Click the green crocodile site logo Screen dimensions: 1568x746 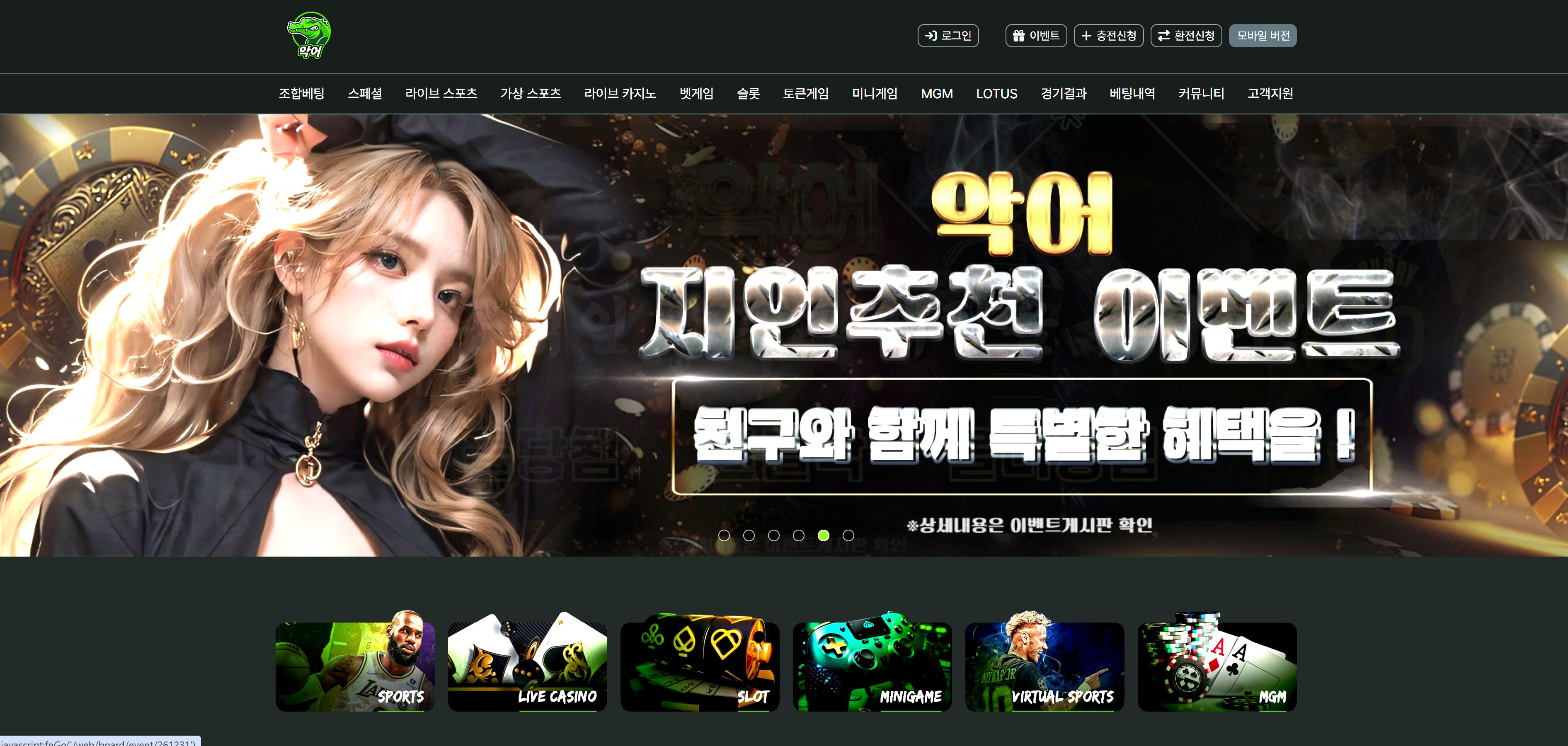click(309, 36)
